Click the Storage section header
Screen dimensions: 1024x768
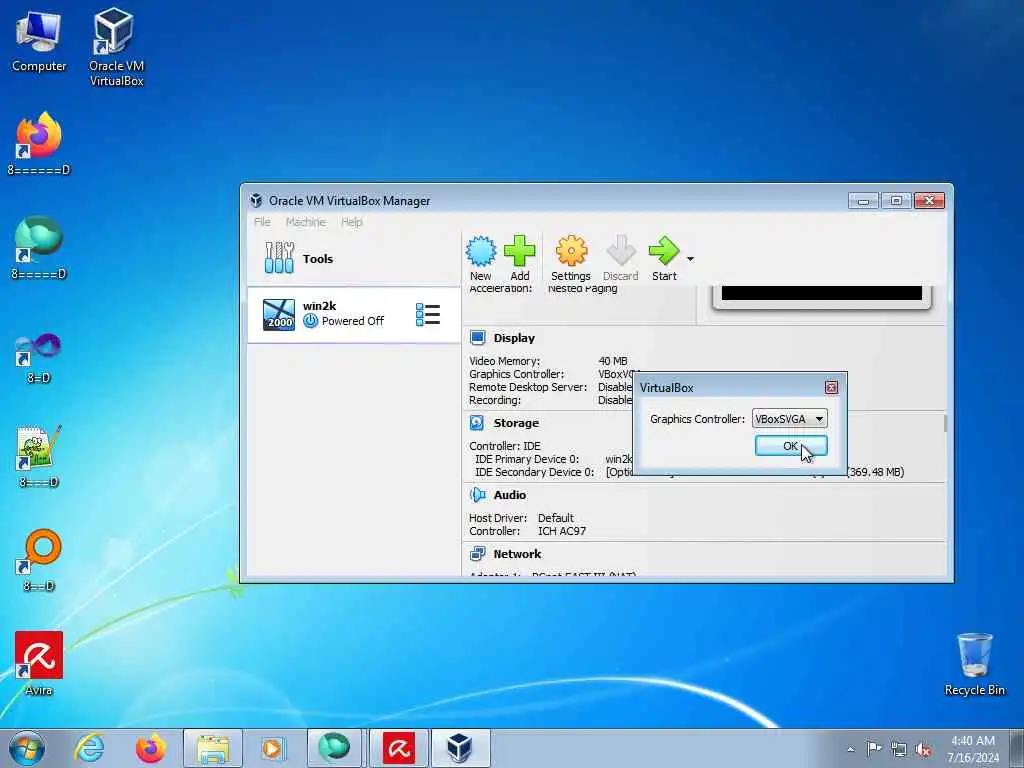point(516,423)
